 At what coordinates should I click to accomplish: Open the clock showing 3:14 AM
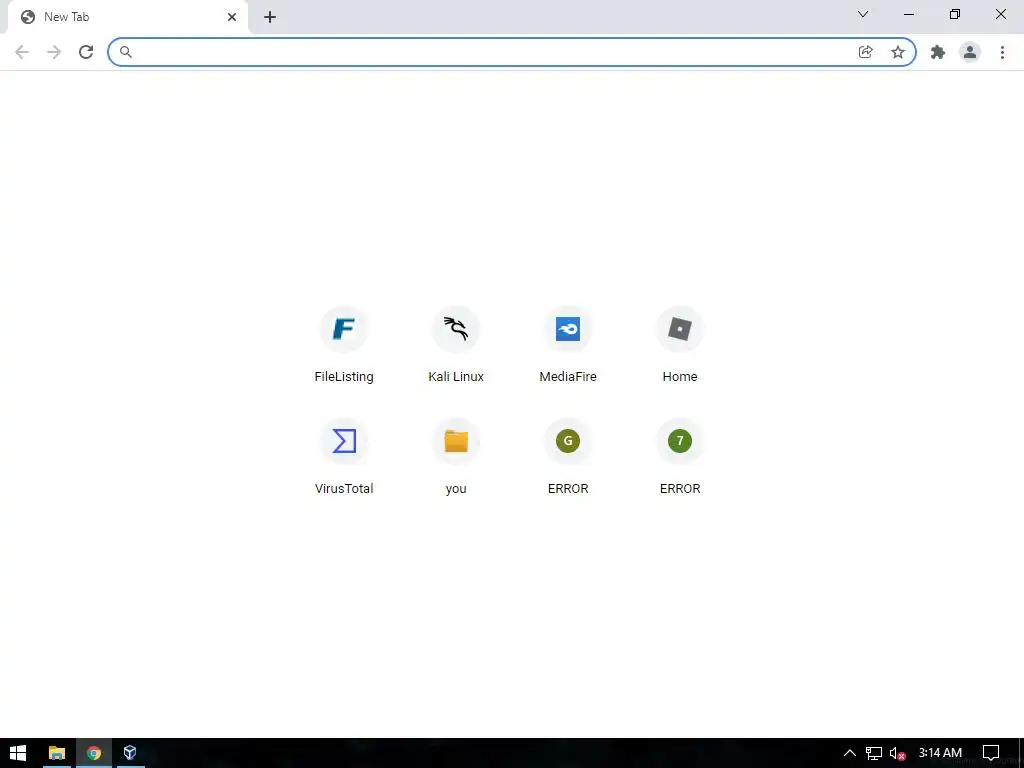click(940, 753)
